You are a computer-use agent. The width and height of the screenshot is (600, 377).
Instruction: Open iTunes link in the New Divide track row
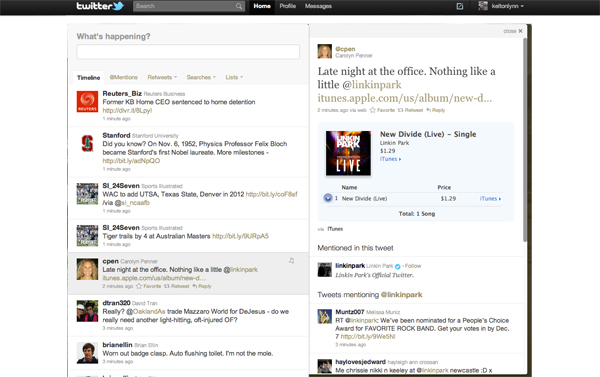(x=491, y=199)
